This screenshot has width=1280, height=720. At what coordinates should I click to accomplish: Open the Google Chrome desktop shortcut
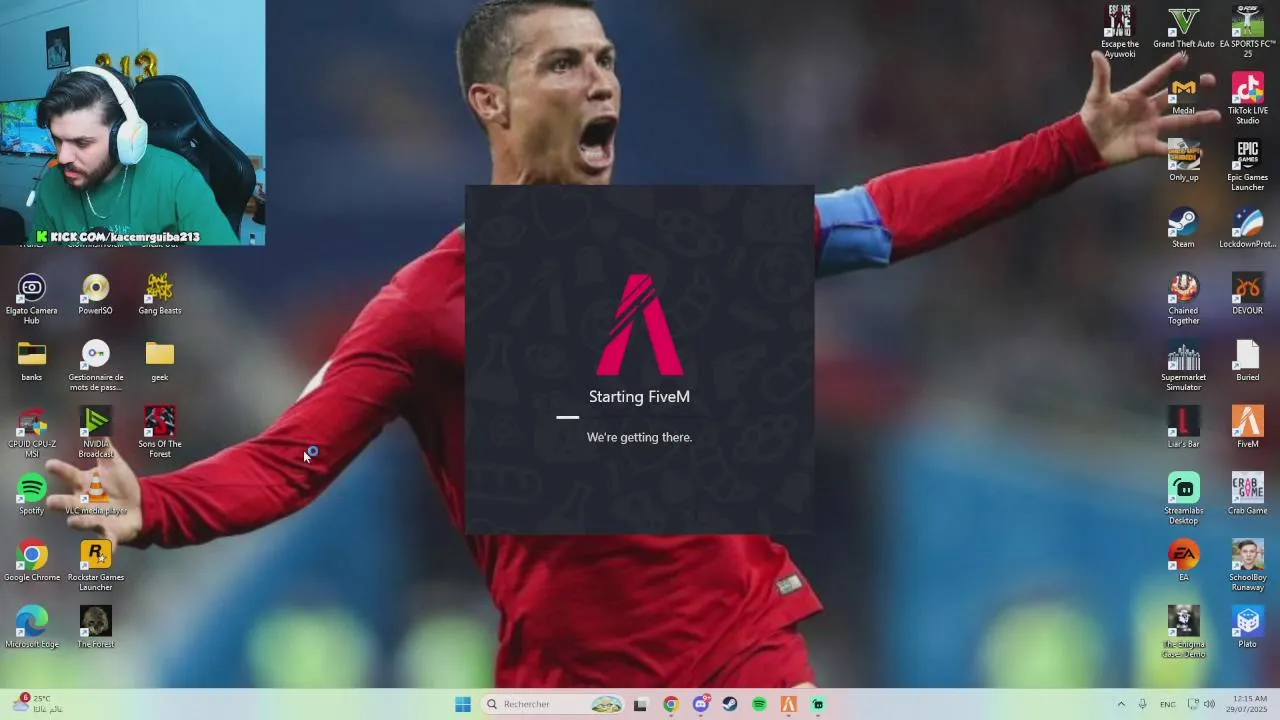[32, 560]
